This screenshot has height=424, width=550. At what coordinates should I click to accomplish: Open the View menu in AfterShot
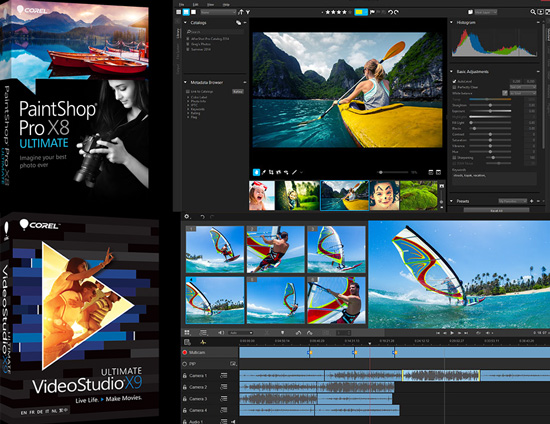coord(210,5)
